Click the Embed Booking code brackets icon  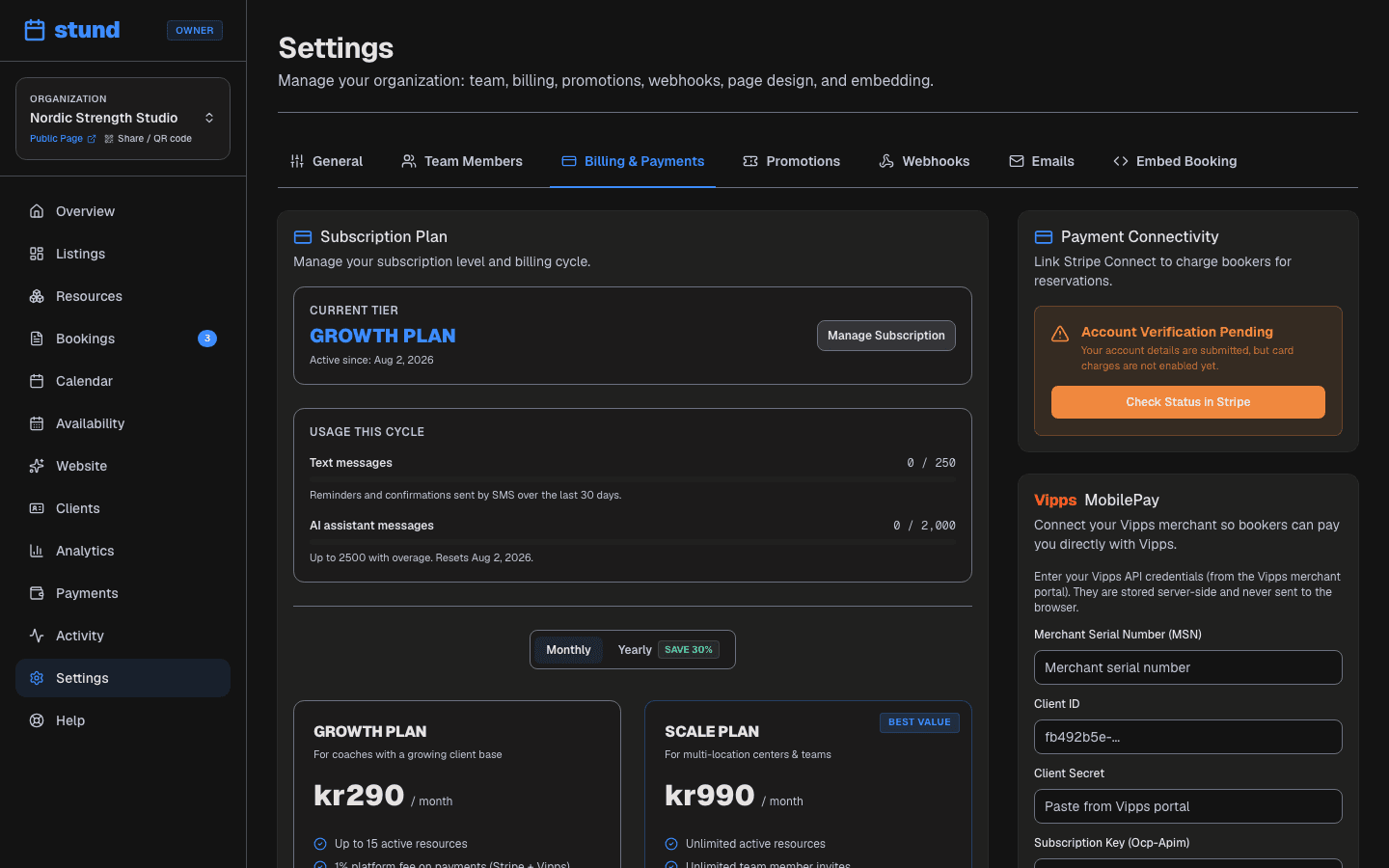click(1121, 161)
